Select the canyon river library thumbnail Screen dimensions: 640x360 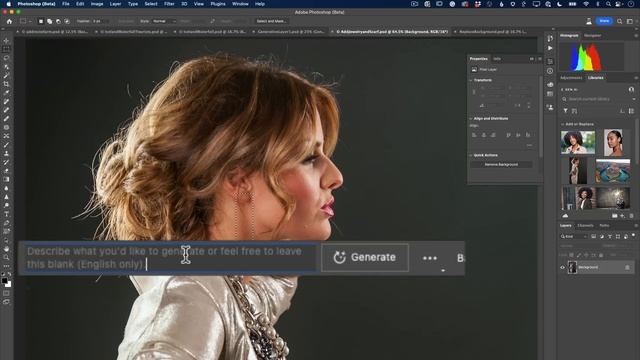[613, 171]
